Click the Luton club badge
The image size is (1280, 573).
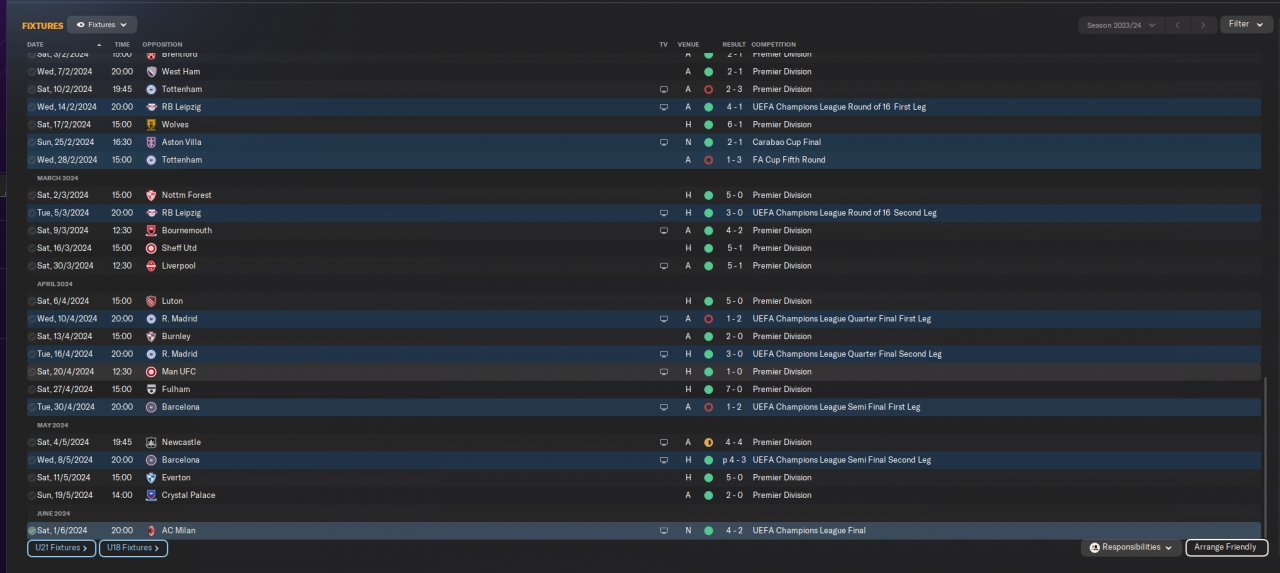pos(151,301)
